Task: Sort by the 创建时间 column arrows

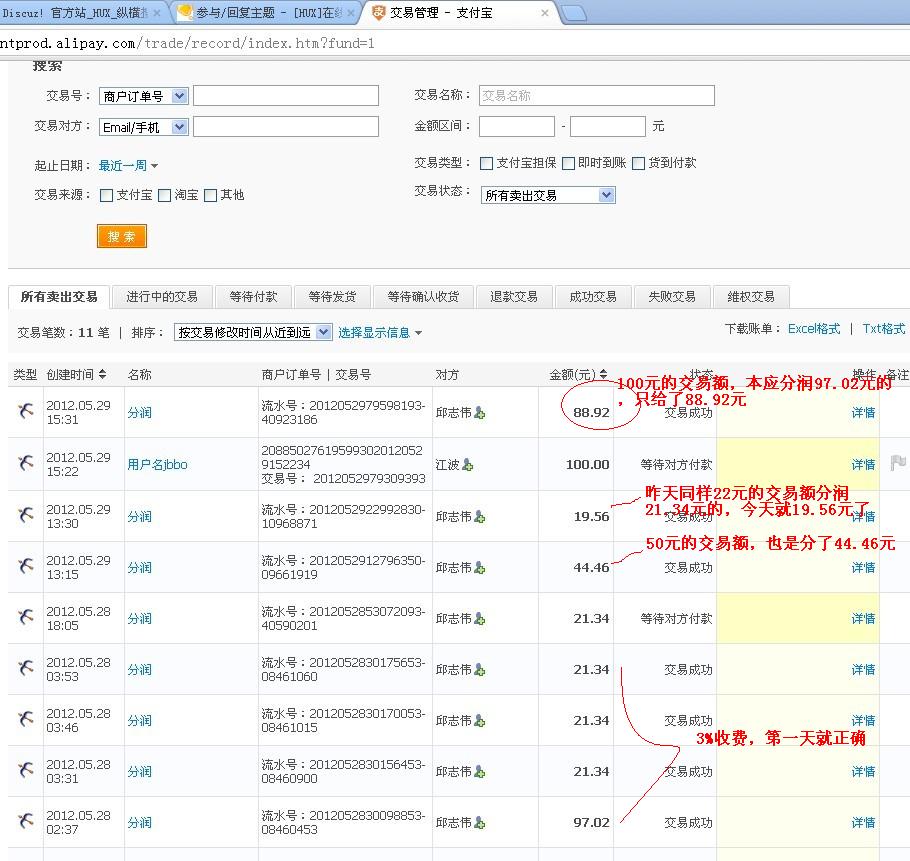Action: pos(102,375)
